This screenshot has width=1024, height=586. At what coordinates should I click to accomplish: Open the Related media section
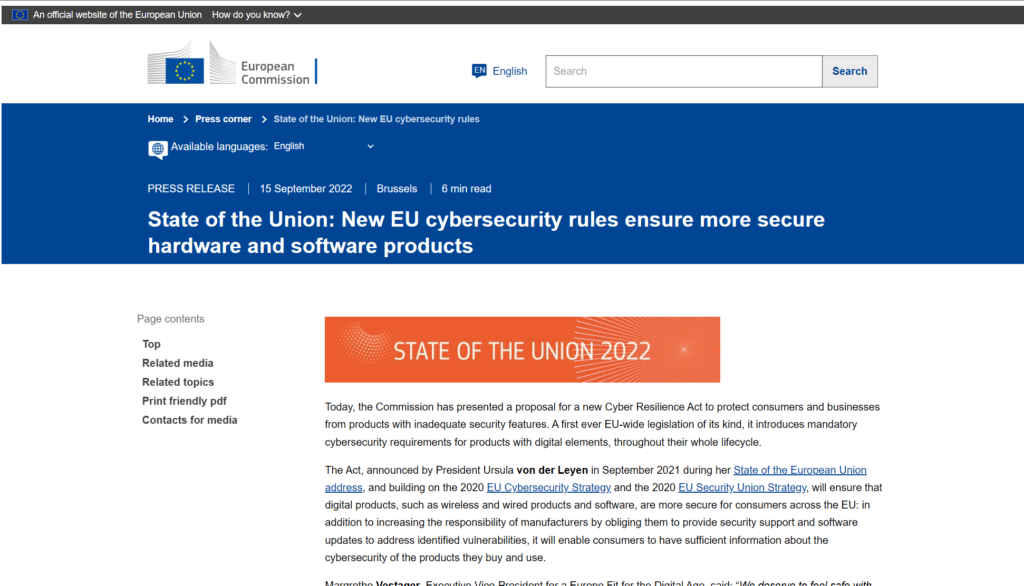[x=178, y=362]
